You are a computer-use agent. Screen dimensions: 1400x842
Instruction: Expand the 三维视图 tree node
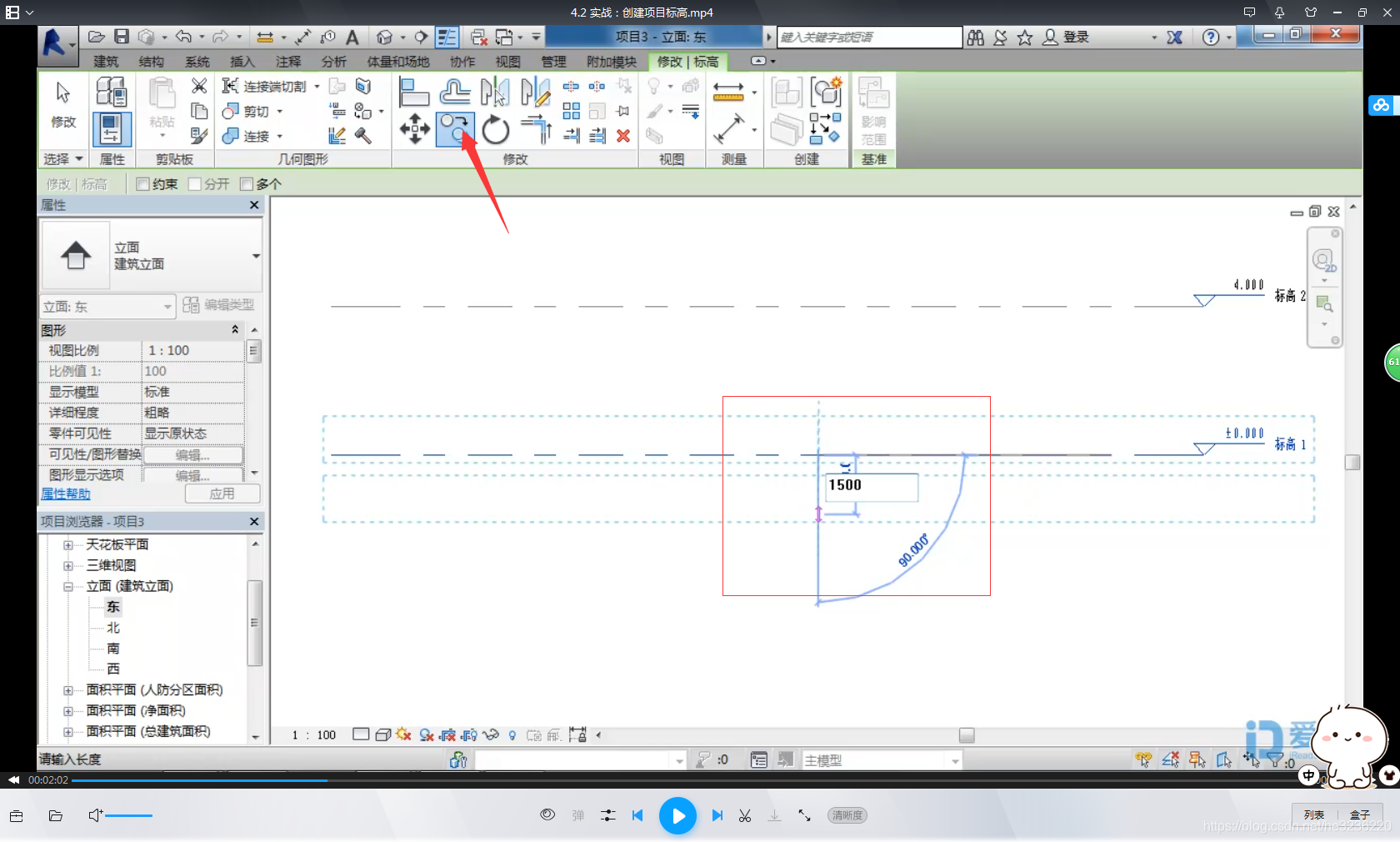point(68,565)
